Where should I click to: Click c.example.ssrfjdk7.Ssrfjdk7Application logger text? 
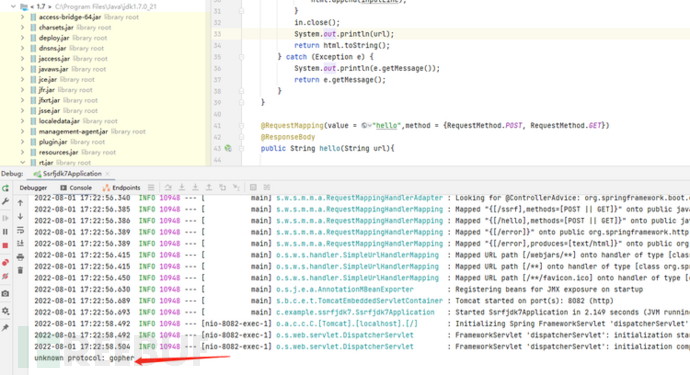pyautogui.click(x=355, y=312)
